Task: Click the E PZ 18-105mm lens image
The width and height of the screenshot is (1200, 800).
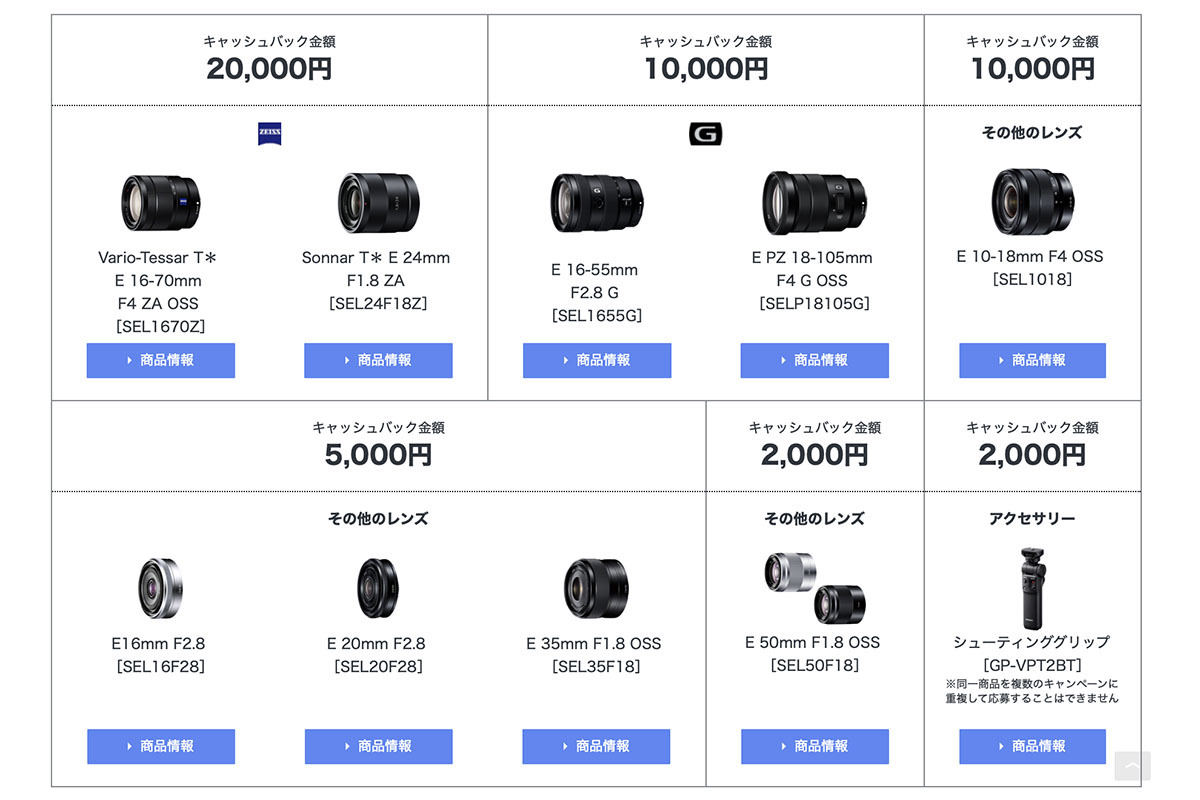Action: pos(814,203)
